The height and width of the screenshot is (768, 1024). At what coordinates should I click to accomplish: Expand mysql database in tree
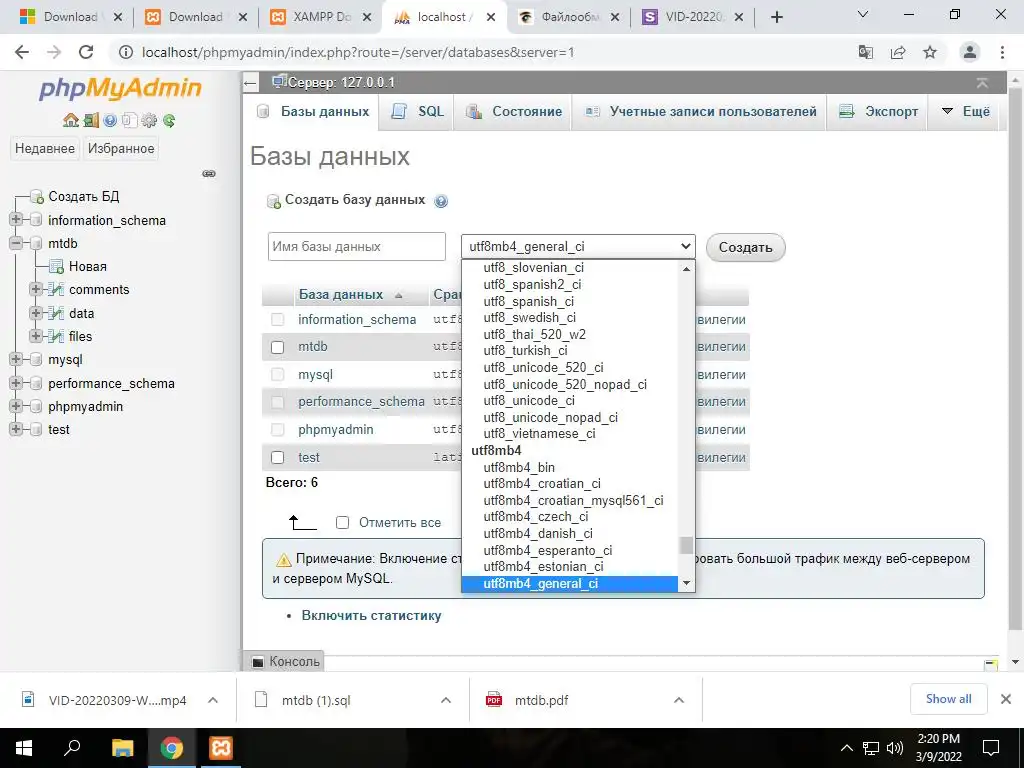click(16, 359)
